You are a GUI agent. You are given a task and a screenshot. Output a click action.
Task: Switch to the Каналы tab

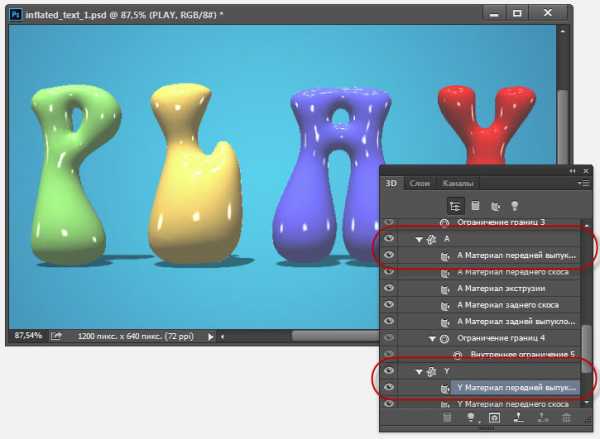pos(458,183)
